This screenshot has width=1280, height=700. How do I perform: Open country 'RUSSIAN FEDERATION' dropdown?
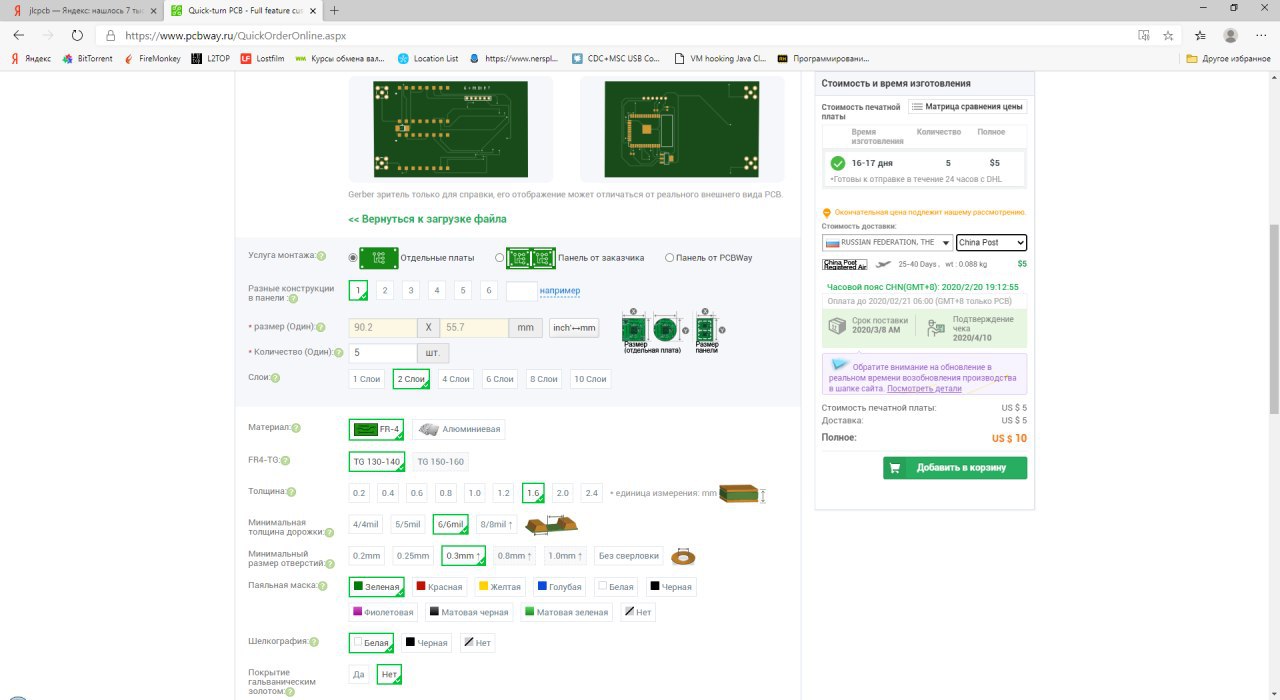tap(887, 242)
